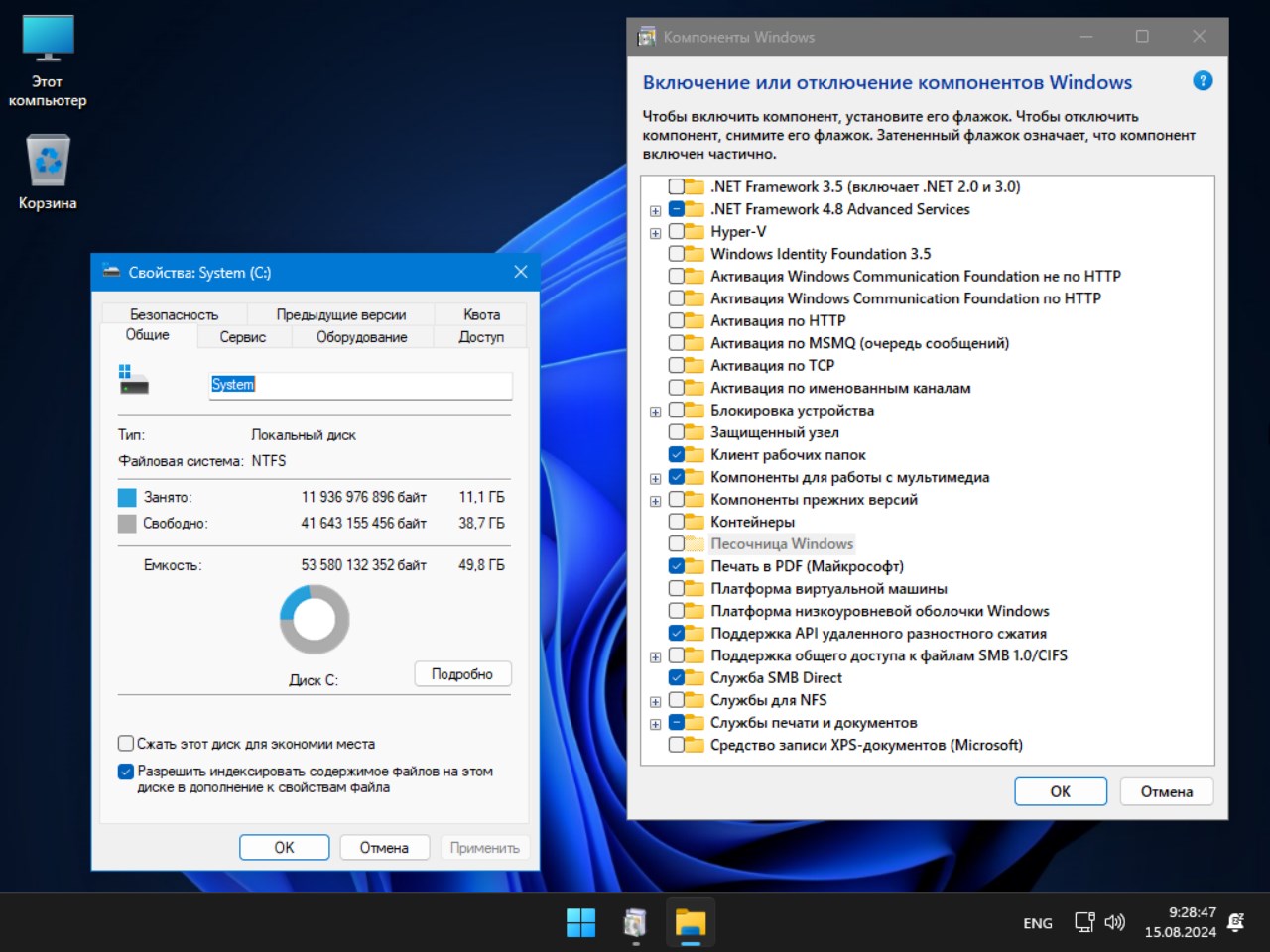Enable the .NET Framework 3.5 checkbox
Screen dimensions: 1270x952
click(676, 186)
